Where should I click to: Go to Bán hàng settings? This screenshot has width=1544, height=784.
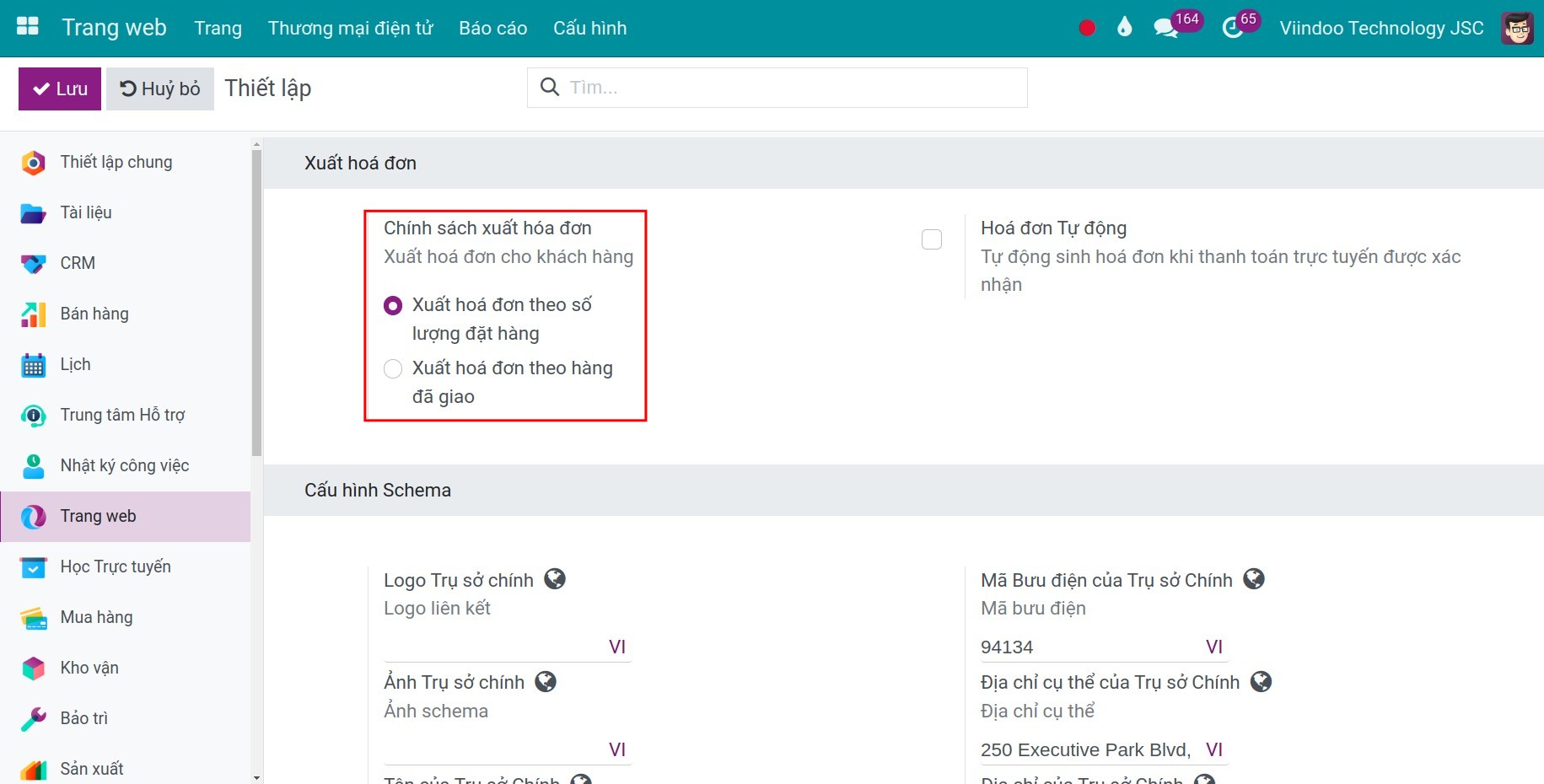point(126,314)
